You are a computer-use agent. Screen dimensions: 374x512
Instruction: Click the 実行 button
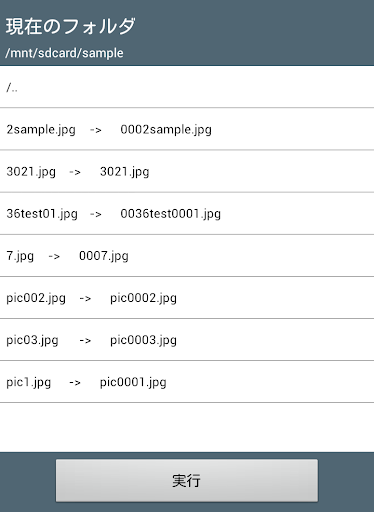[x=187, y=480]
